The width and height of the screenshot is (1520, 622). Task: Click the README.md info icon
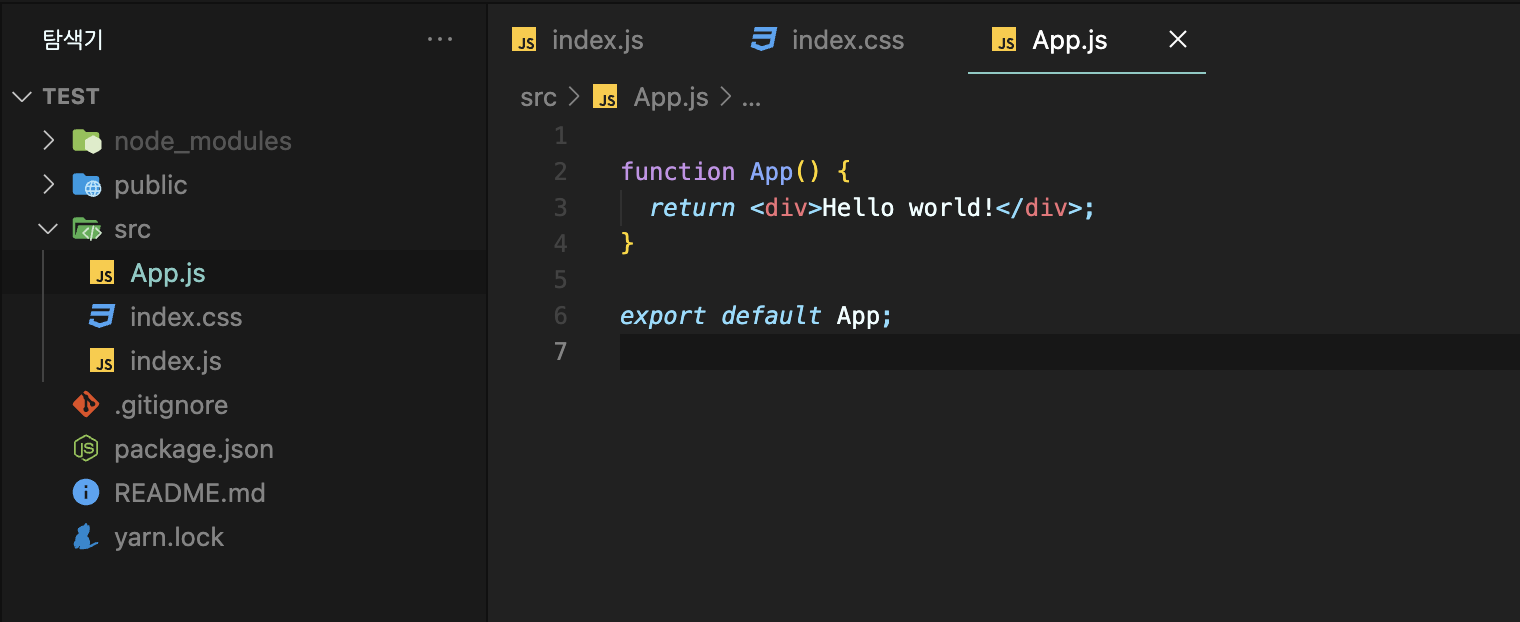(x=86, y=493)
